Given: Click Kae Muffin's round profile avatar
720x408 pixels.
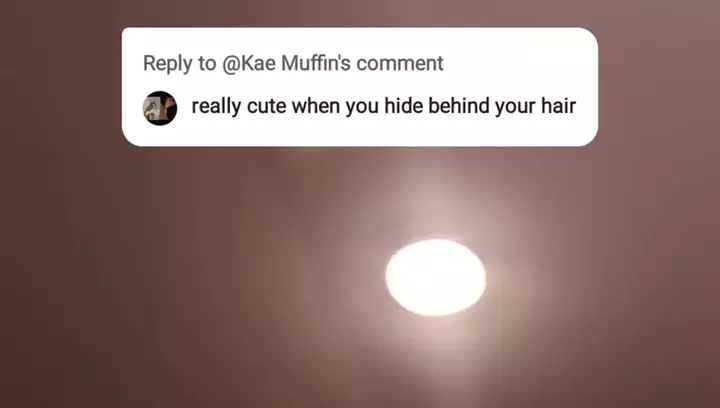Looking at the screenshot, I should tap(160, 108).
